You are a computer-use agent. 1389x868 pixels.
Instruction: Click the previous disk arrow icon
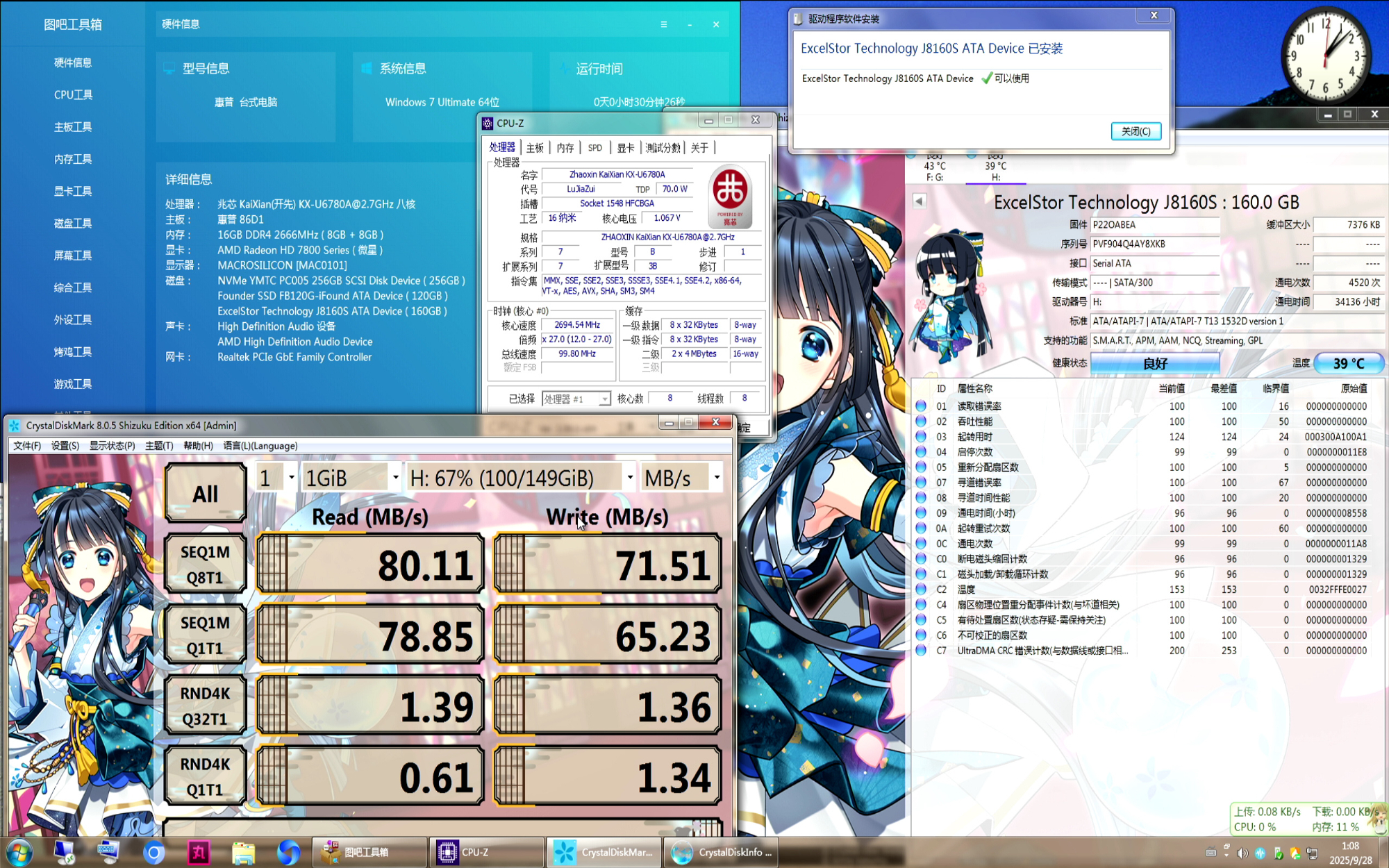point(919,201)
